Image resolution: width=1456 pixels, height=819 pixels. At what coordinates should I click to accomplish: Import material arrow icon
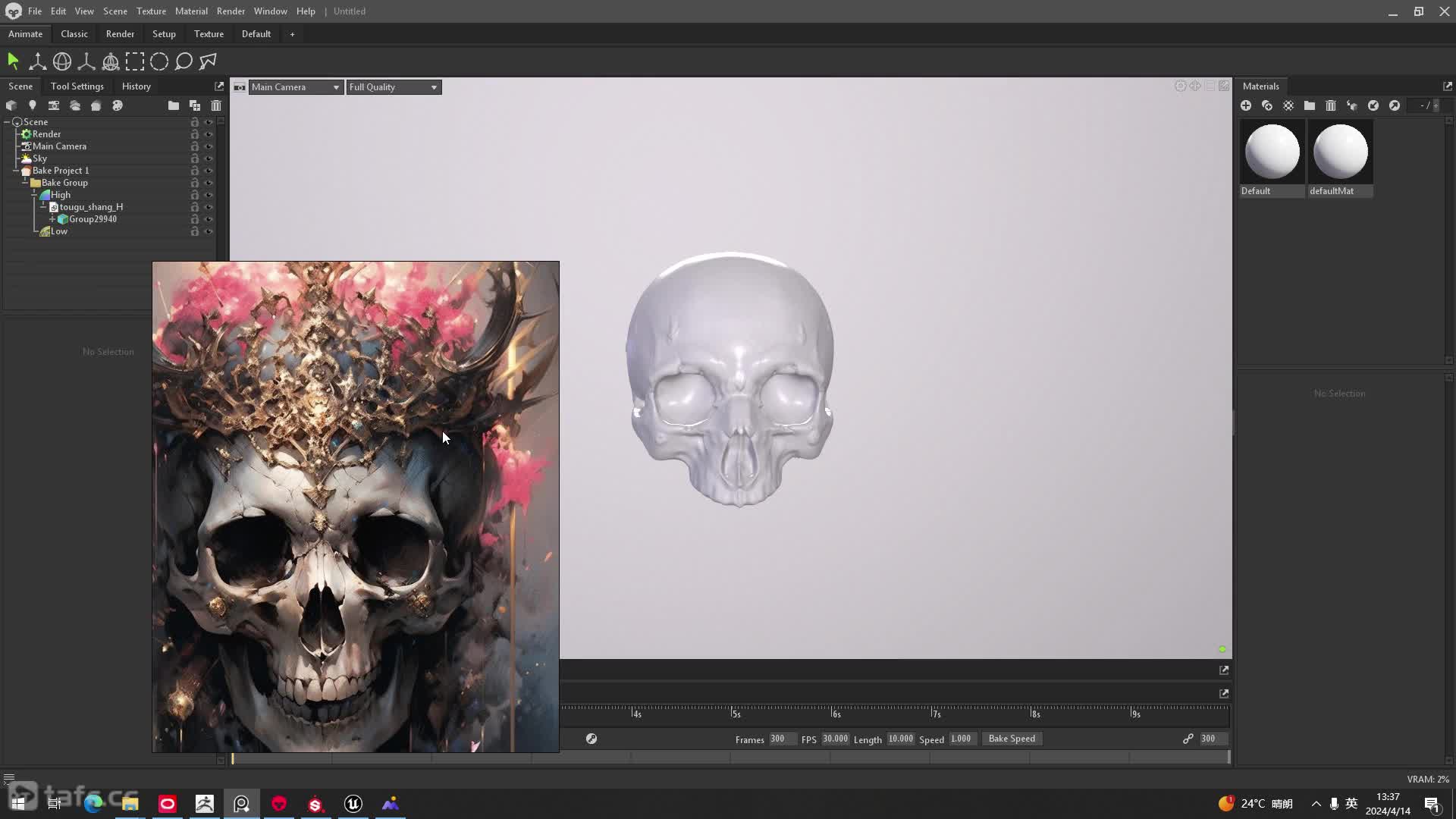[1373, 105]
